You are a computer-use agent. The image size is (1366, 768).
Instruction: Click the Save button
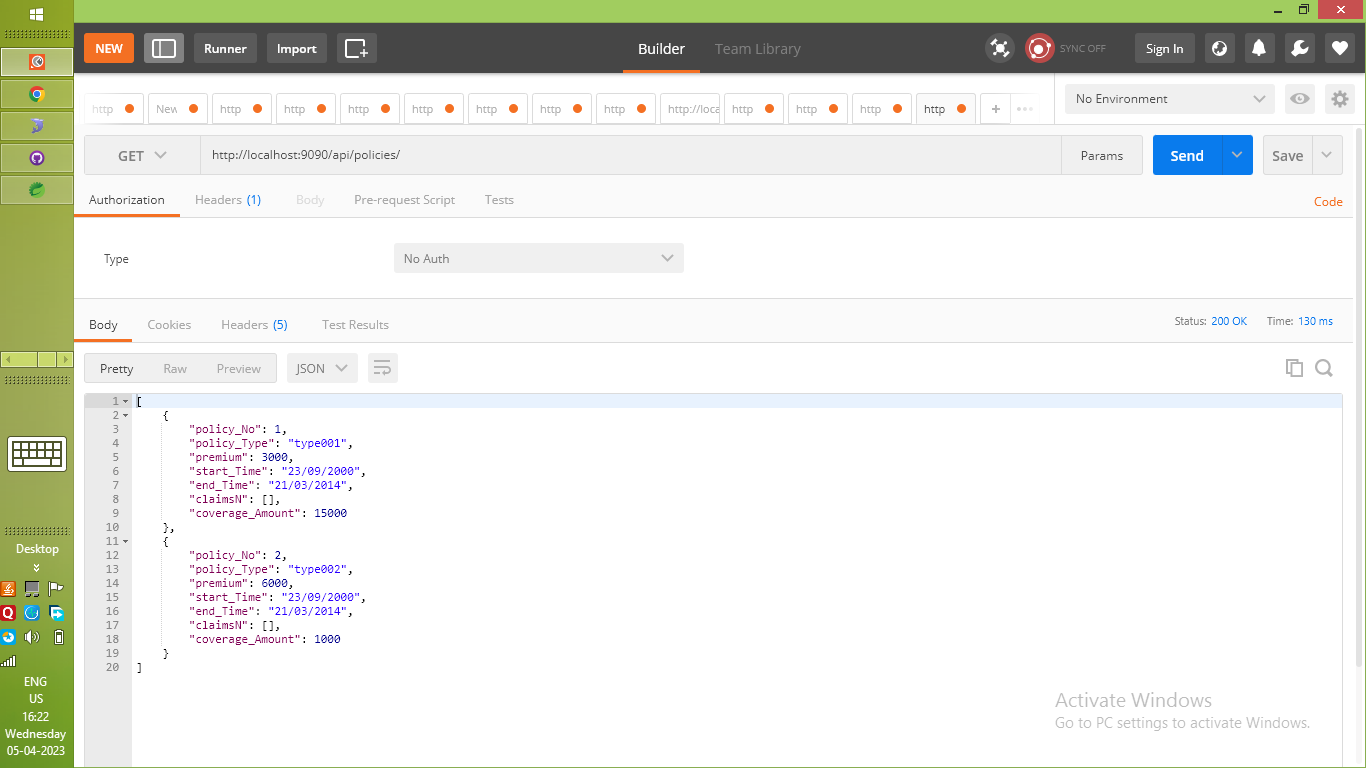(1288, 156)
